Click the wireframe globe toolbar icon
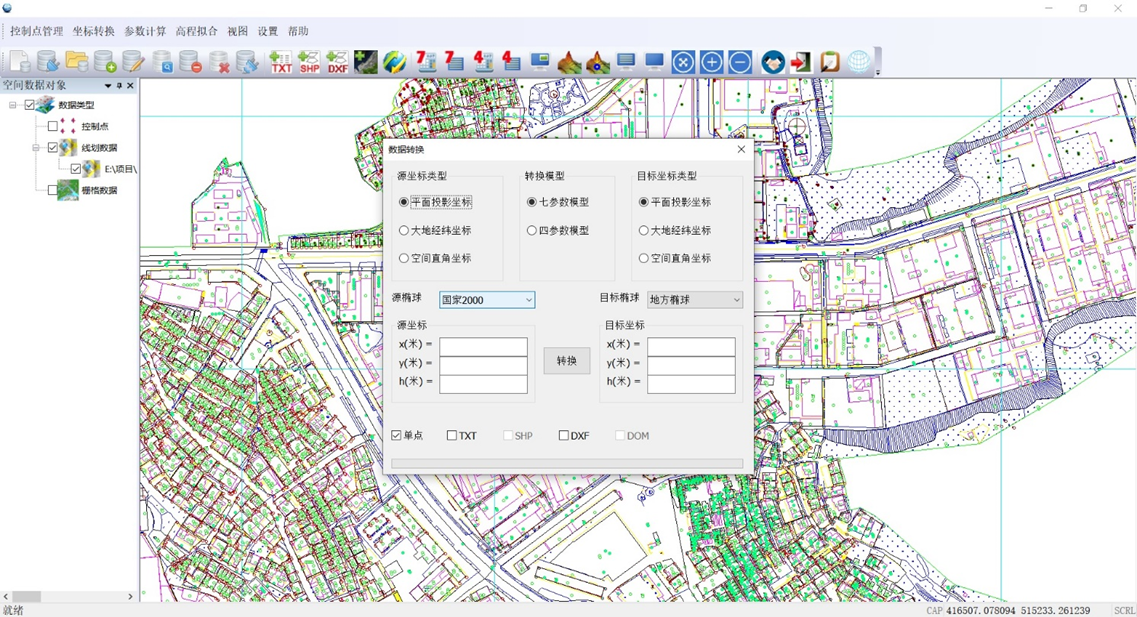The height and width of the screenshot is (617, 1137). pos(859,63)
